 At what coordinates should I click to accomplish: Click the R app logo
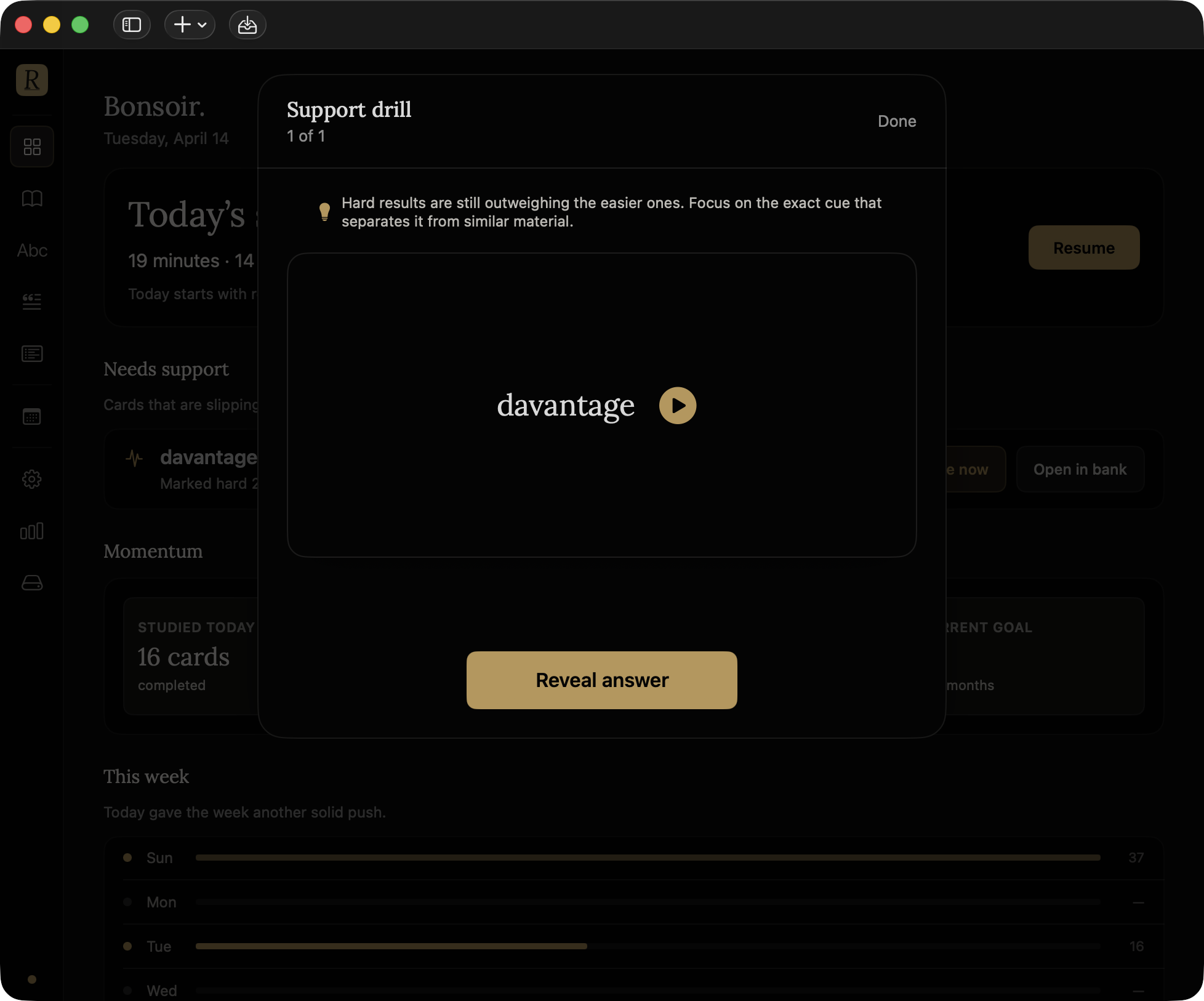click(x=32, y=80)
